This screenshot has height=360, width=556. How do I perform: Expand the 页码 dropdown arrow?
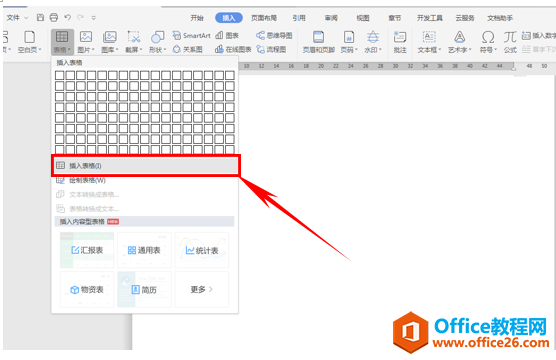pos(356,50)
